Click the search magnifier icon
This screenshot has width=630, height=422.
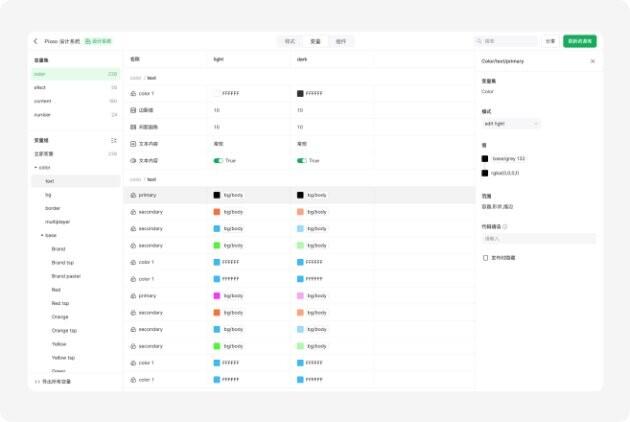[x=479, y=41]
